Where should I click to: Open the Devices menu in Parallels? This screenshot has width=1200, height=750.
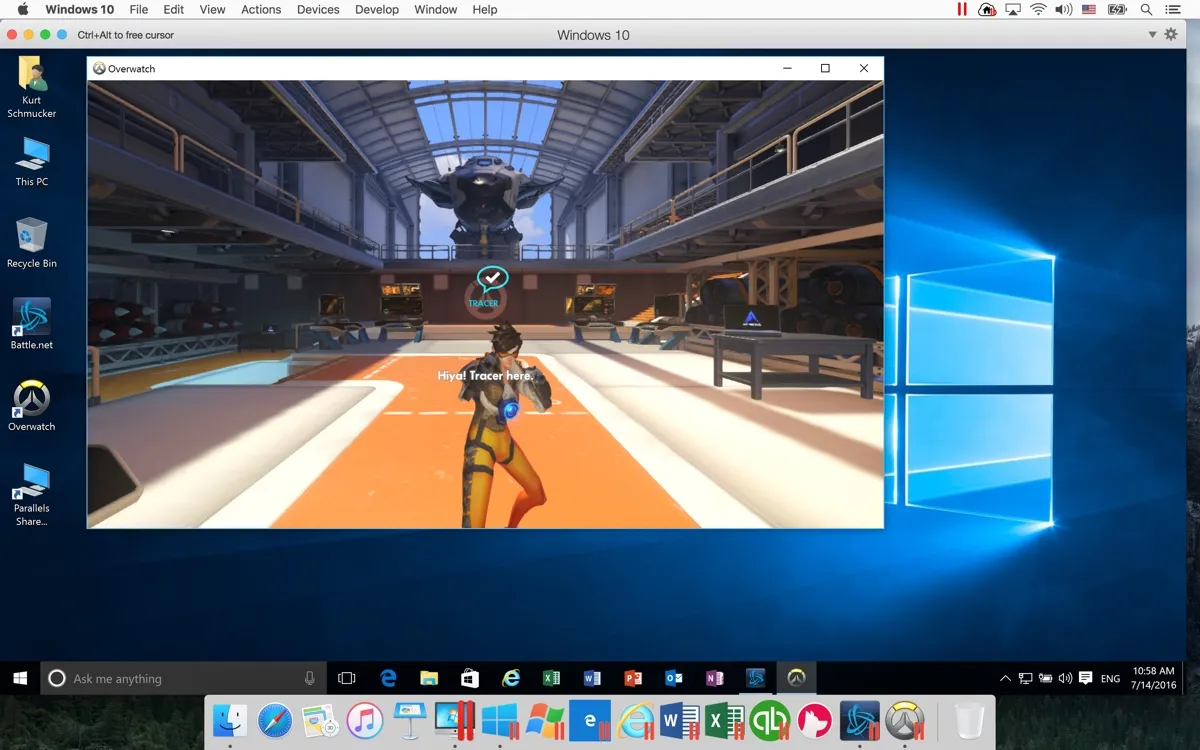pyautogui.click(x=318, y=9)
